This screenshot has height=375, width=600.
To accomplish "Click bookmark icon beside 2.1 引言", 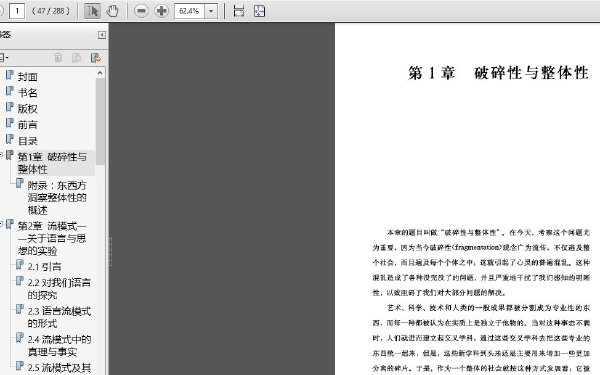I will pos(20,264).
